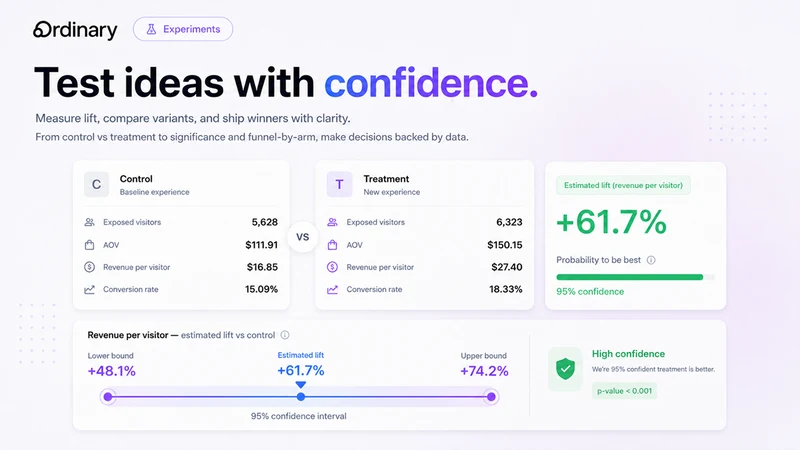Click the High confidence heading
The height and width of the screenshot is (450, 800).
[628, 354]
